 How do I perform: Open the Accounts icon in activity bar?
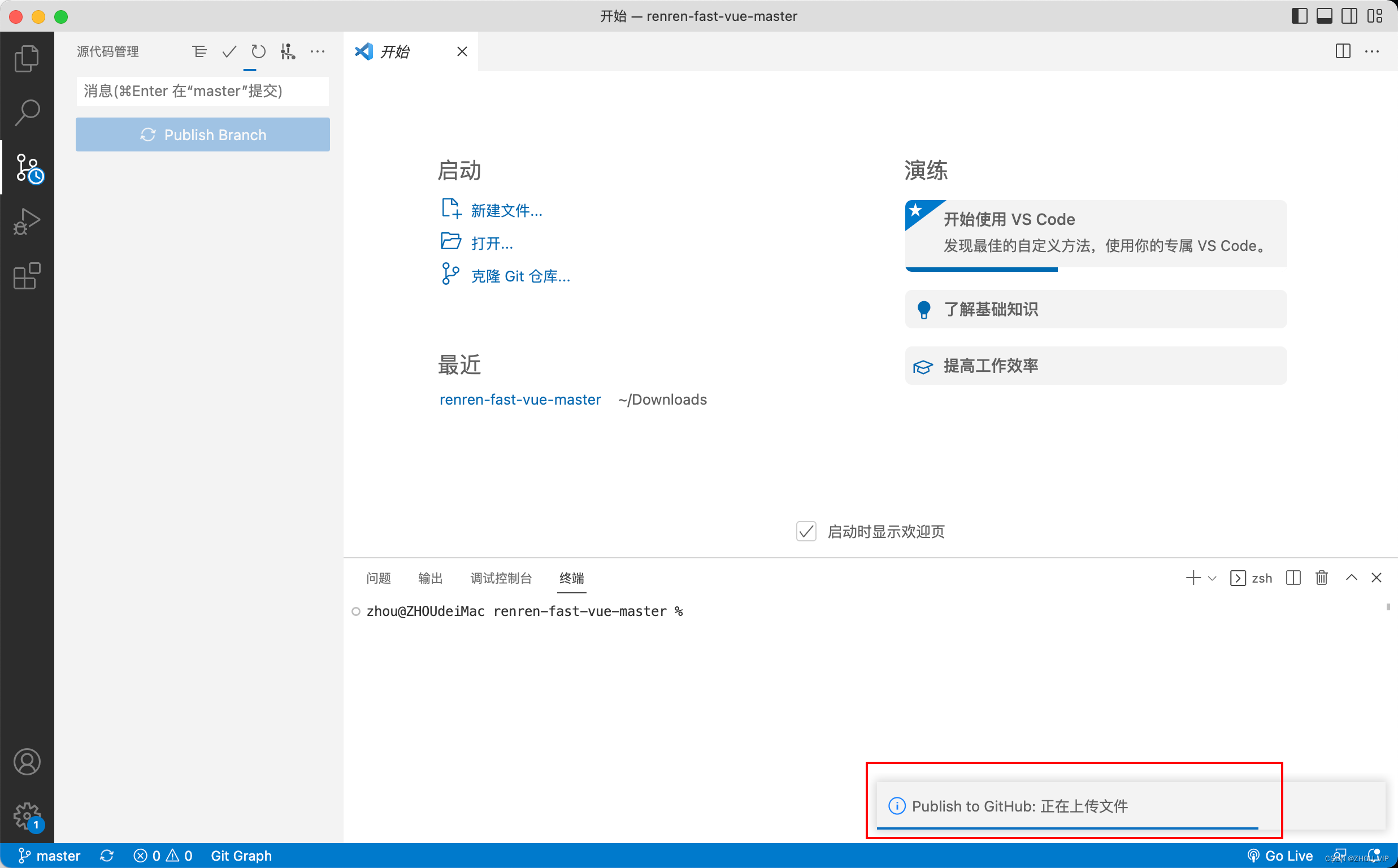point(27,762)
